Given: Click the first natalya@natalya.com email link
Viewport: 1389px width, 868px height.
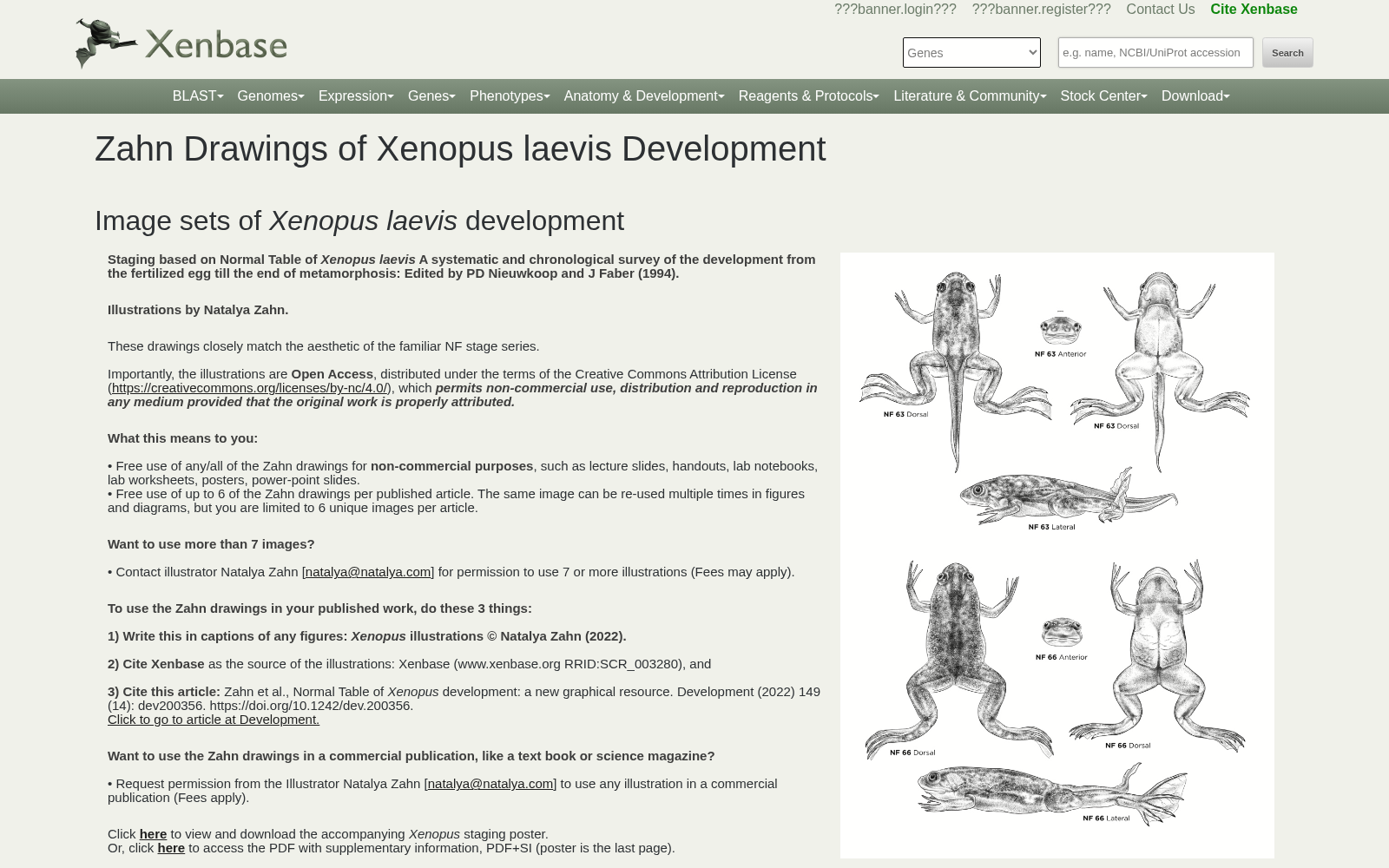Looking at the screenshot, I should point(368,571).
